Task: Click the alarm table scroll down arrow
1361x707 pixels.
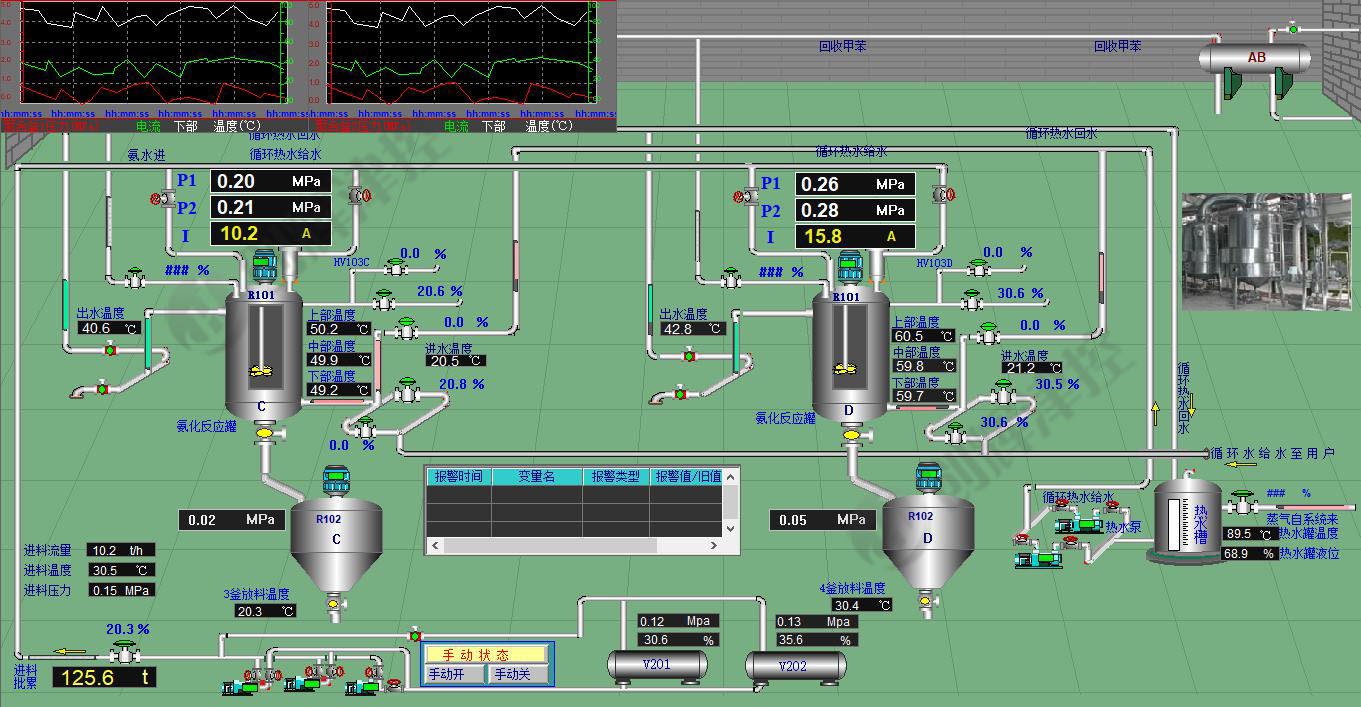Action: coord(731,528)
